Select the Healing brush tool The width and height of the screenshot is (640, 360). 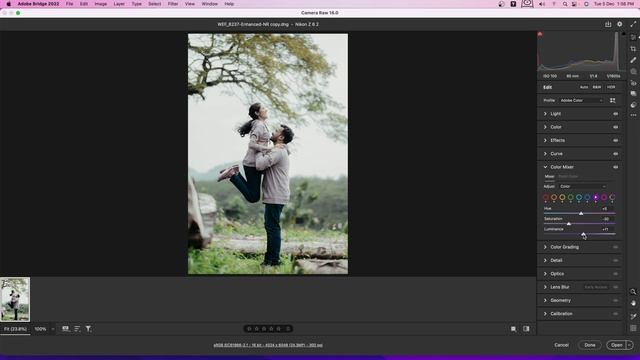coord(633,60)
